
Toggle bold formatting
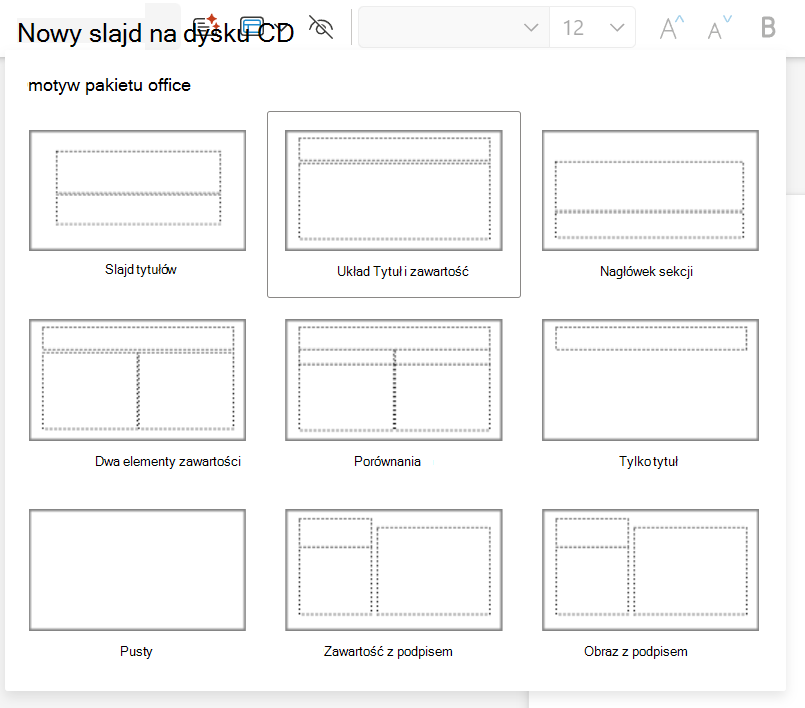[768, 27]
